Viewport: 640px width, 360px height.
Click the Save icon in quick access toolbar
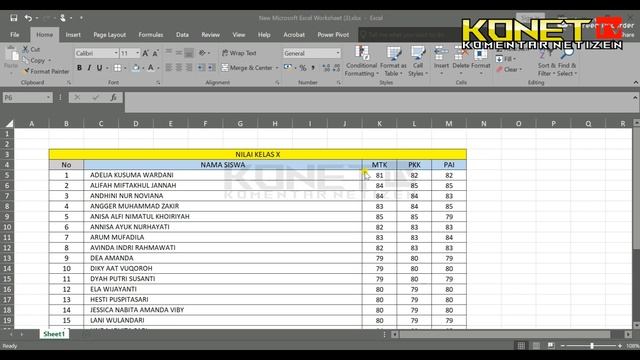[13, 18]
